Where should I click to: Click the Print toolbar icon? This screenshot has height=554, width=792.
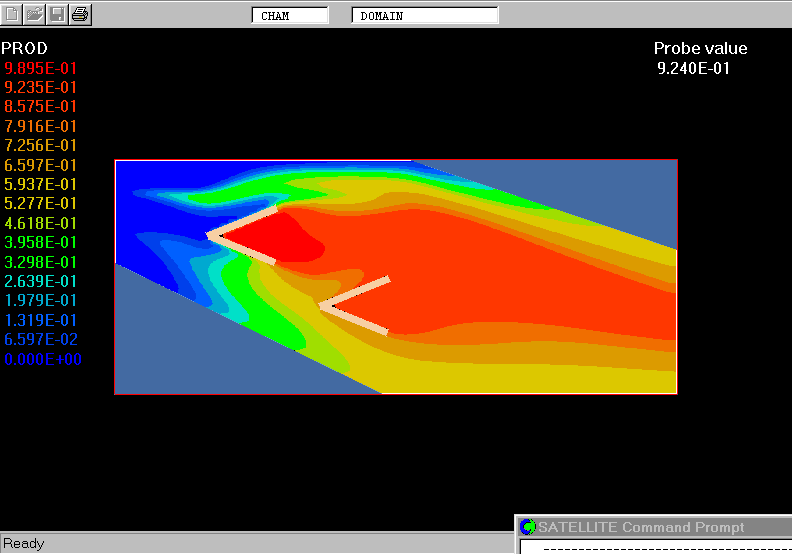click(x=81, y=14)
